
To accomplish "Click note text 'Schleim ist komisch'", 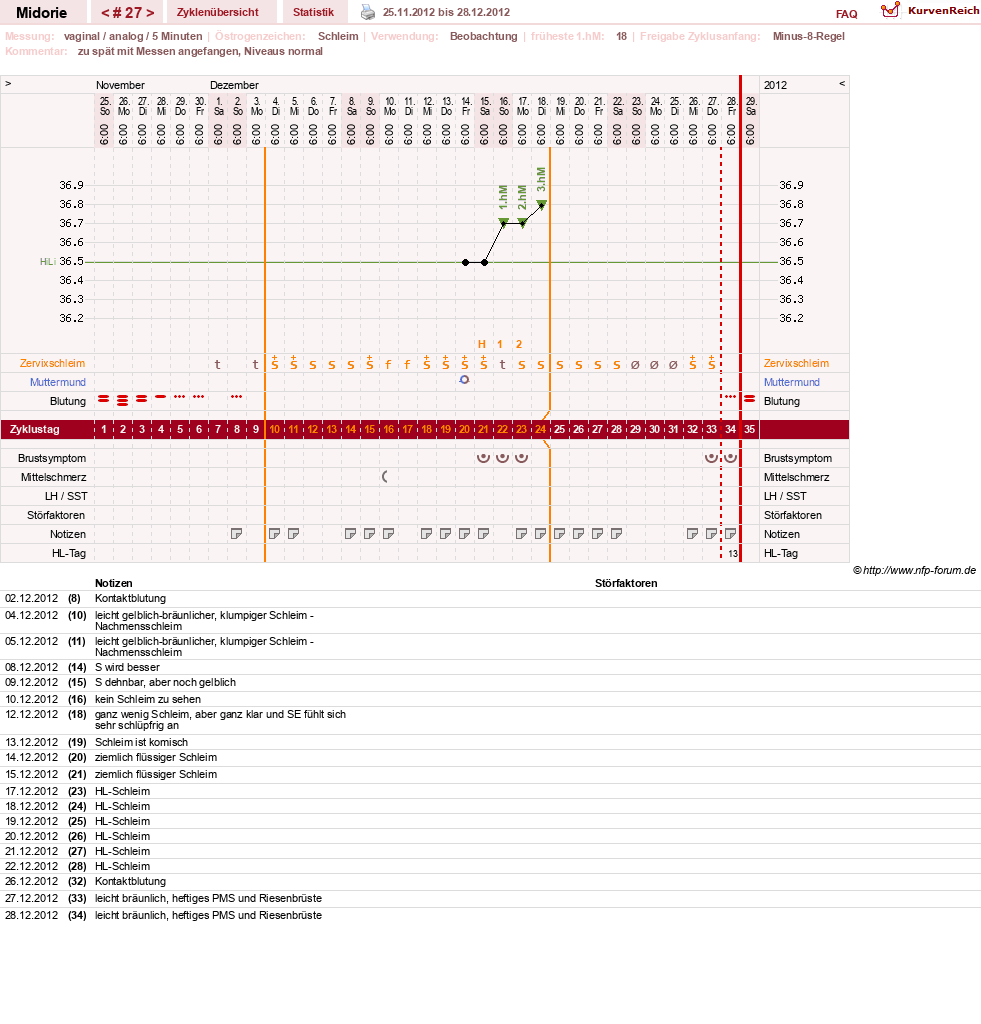I will click(141, 742).
